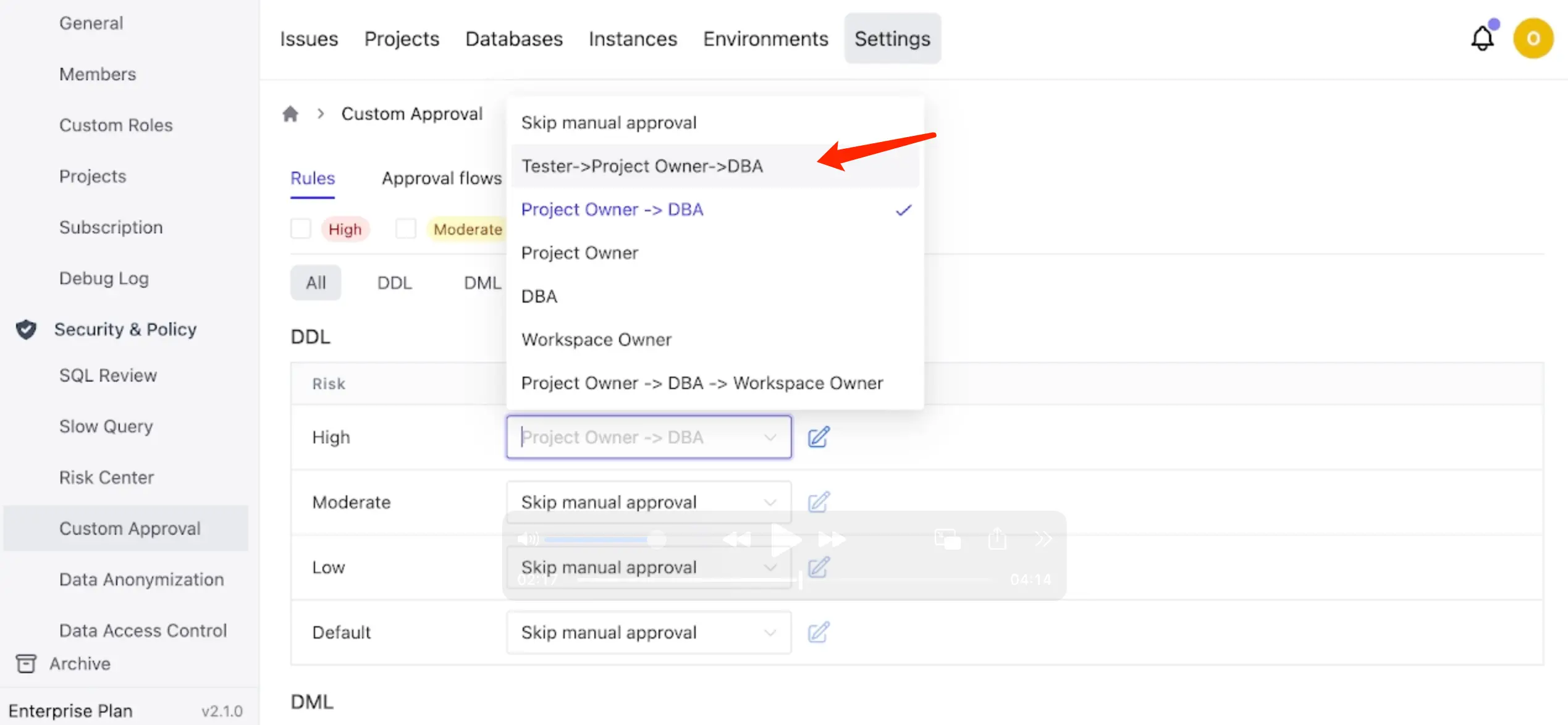
Task: Click the Security & Policy shield icon
Action: click(26, 329)
